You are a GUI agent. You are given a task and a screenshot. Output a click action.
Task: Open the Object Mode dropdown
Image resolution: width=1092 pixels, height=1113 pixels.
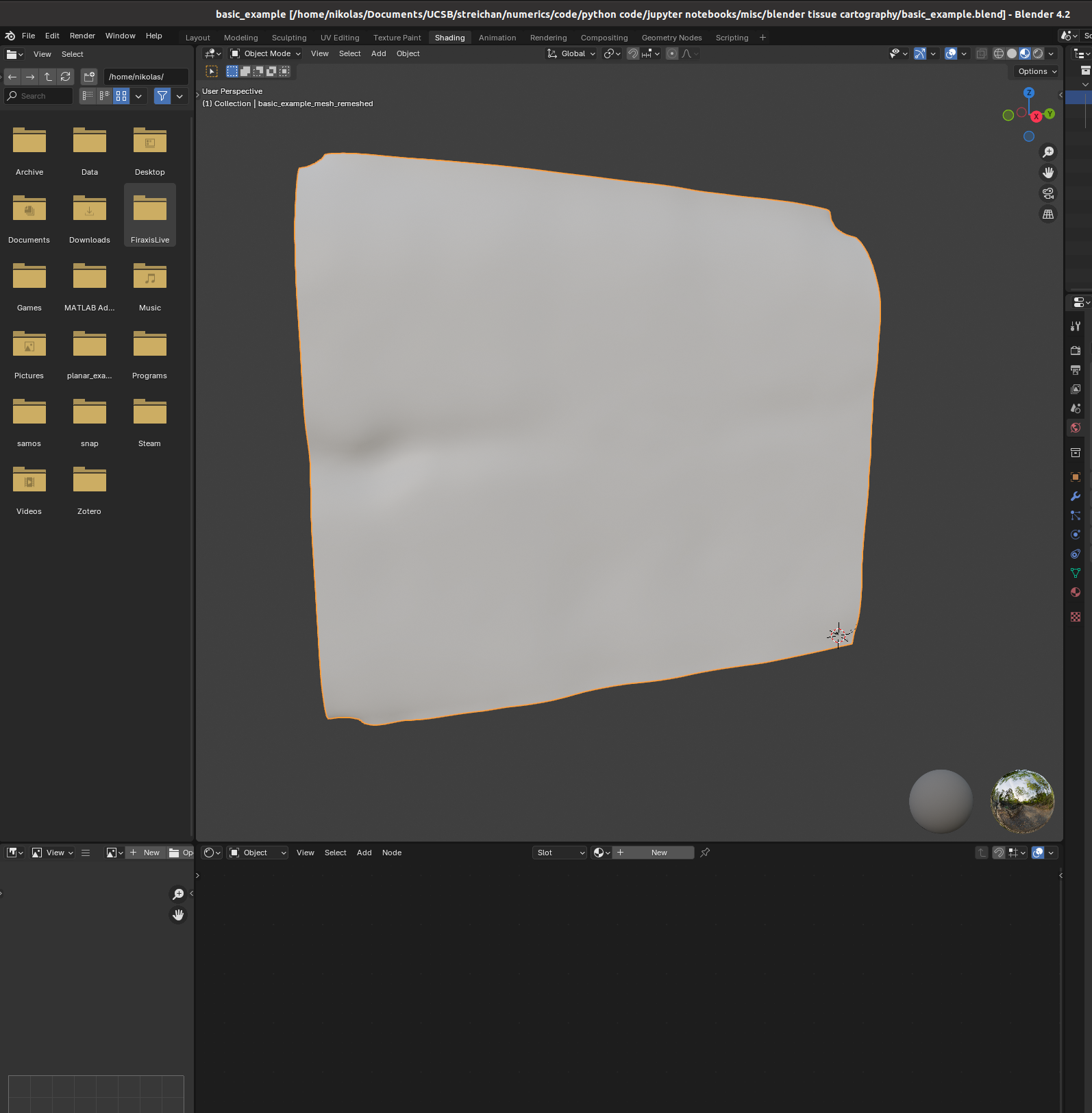266,53
